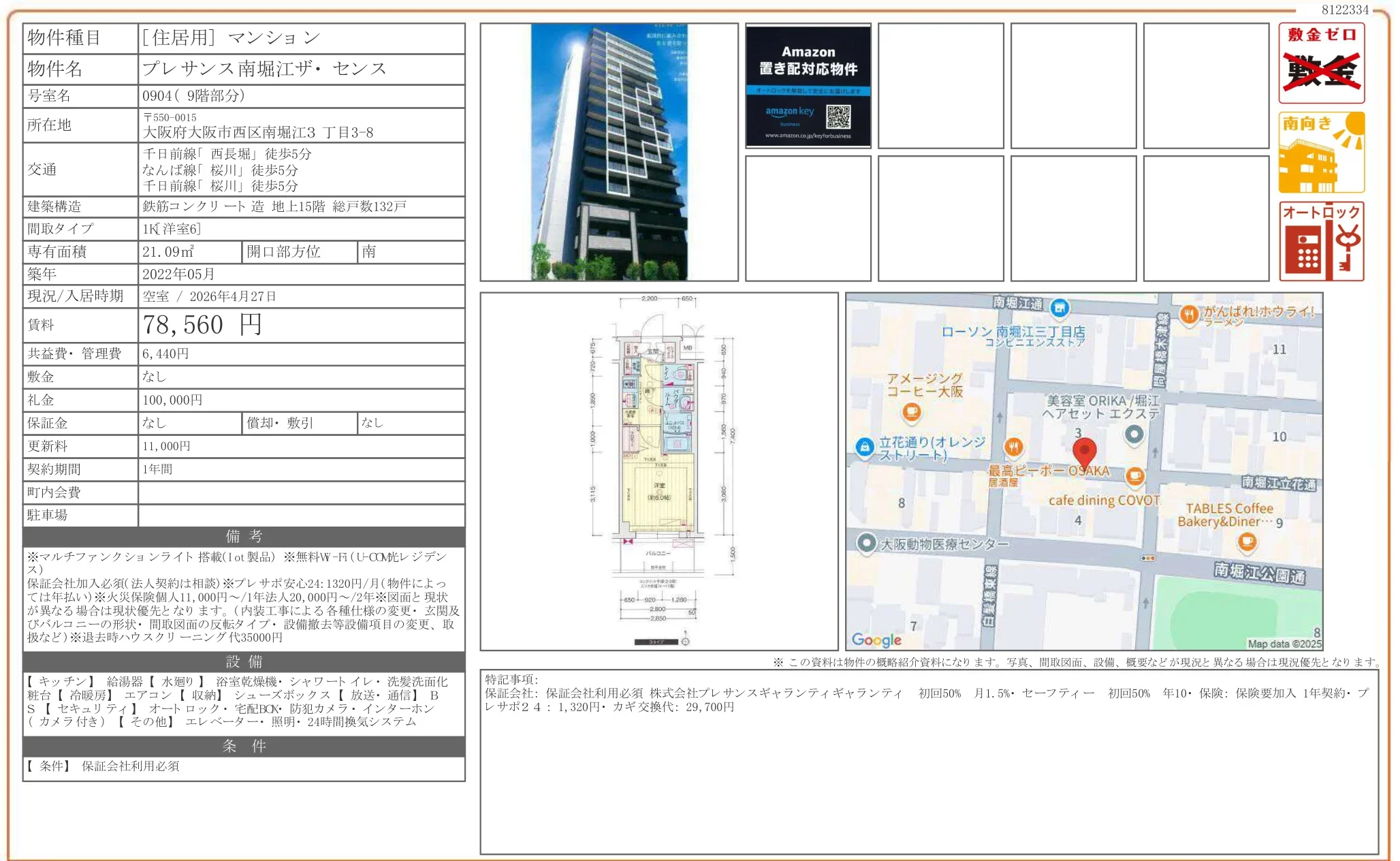Click the 78,560円 rent value
This screenshot has height=861, width=1400.
pyautogui.click(x=202, y=325)
